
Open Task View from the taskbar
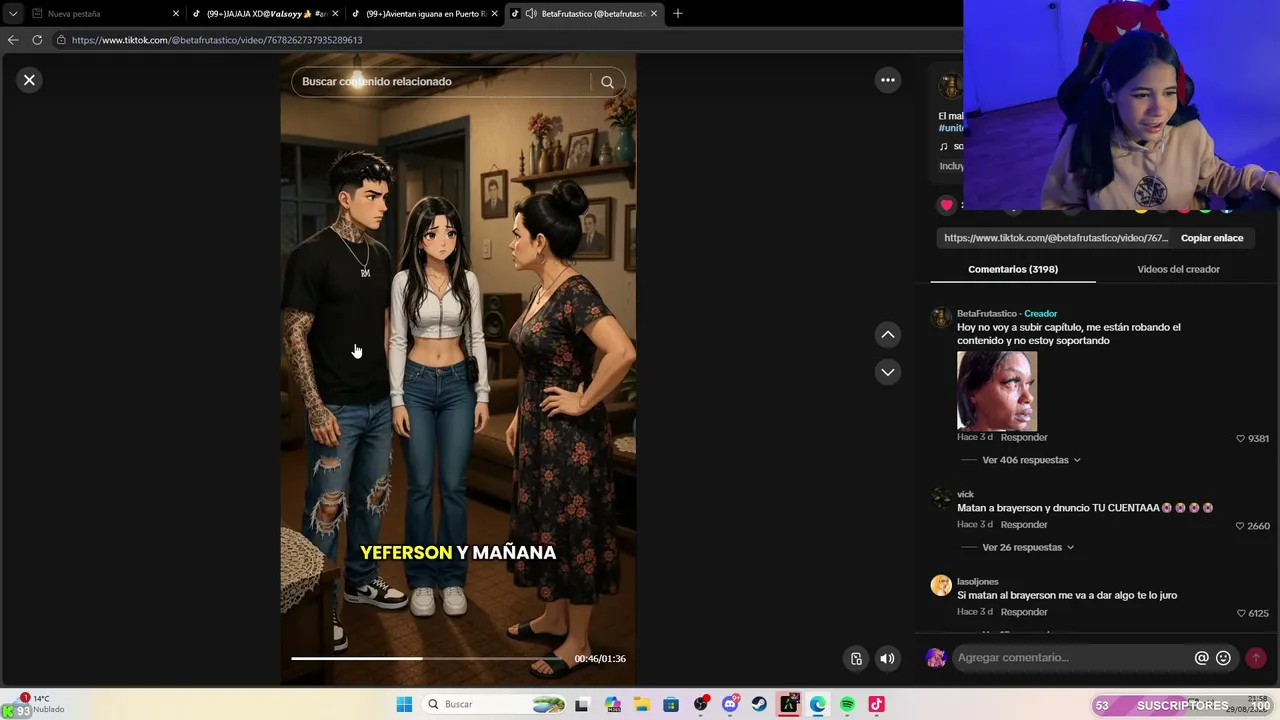point(582,704)
